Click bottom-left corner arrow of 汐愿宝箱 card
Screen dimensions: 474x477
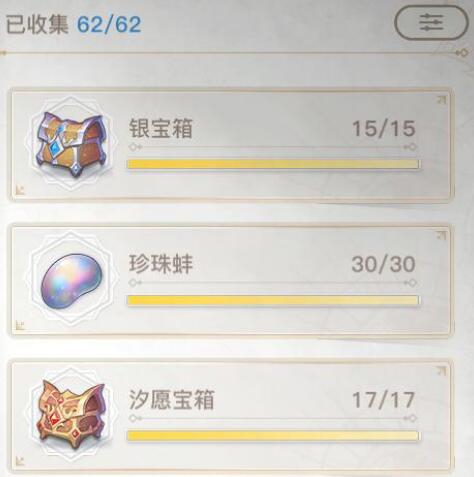pos(20,461)
